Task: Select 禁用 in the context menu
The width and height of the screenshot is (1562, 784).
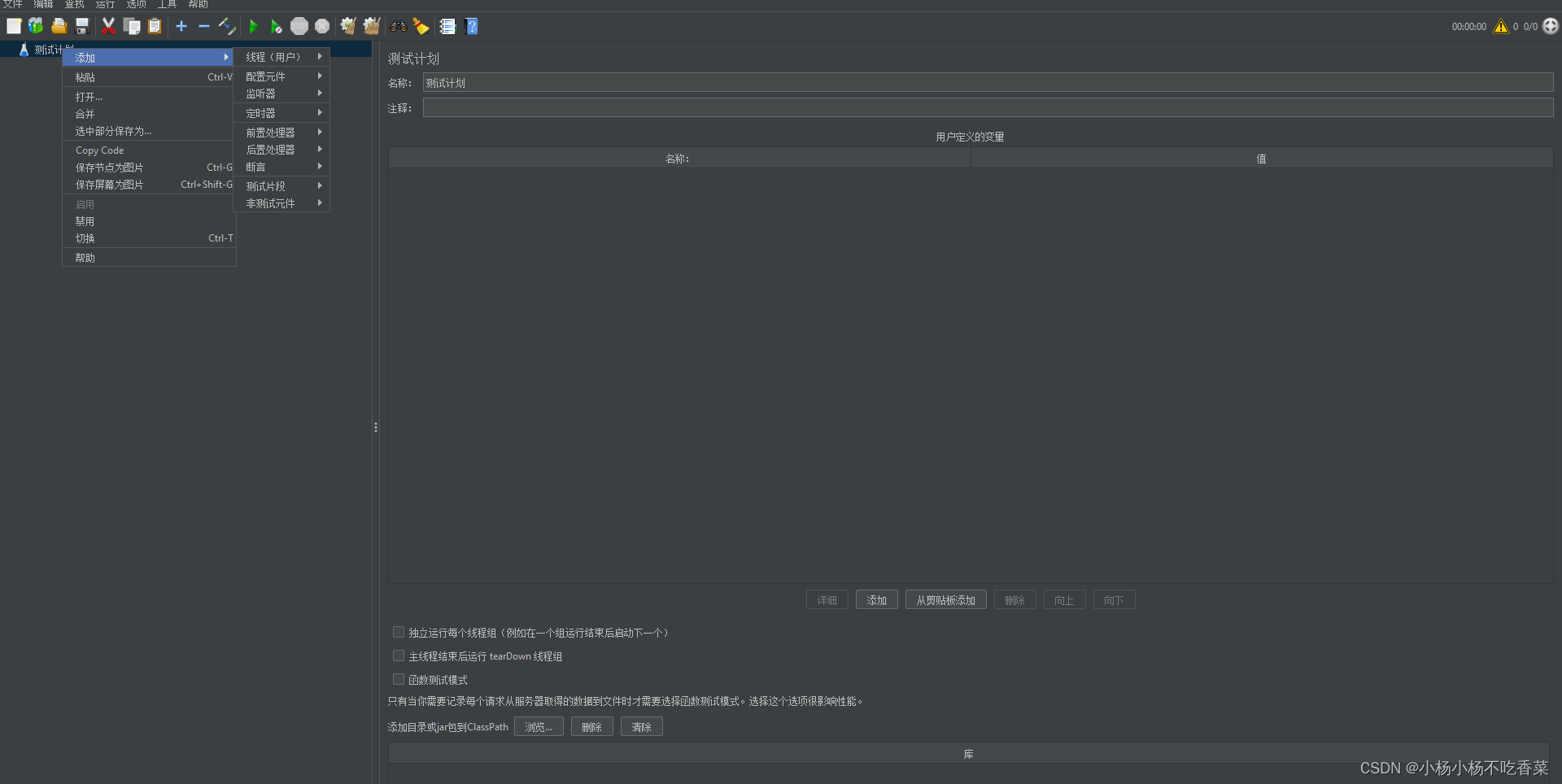Action: [149, 221]
